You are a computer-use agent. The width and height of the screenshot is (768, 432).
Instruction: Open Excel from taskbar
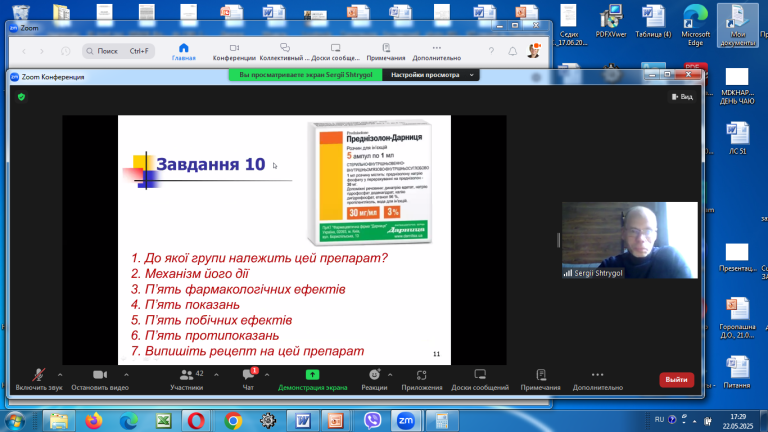tap(164, 421)
